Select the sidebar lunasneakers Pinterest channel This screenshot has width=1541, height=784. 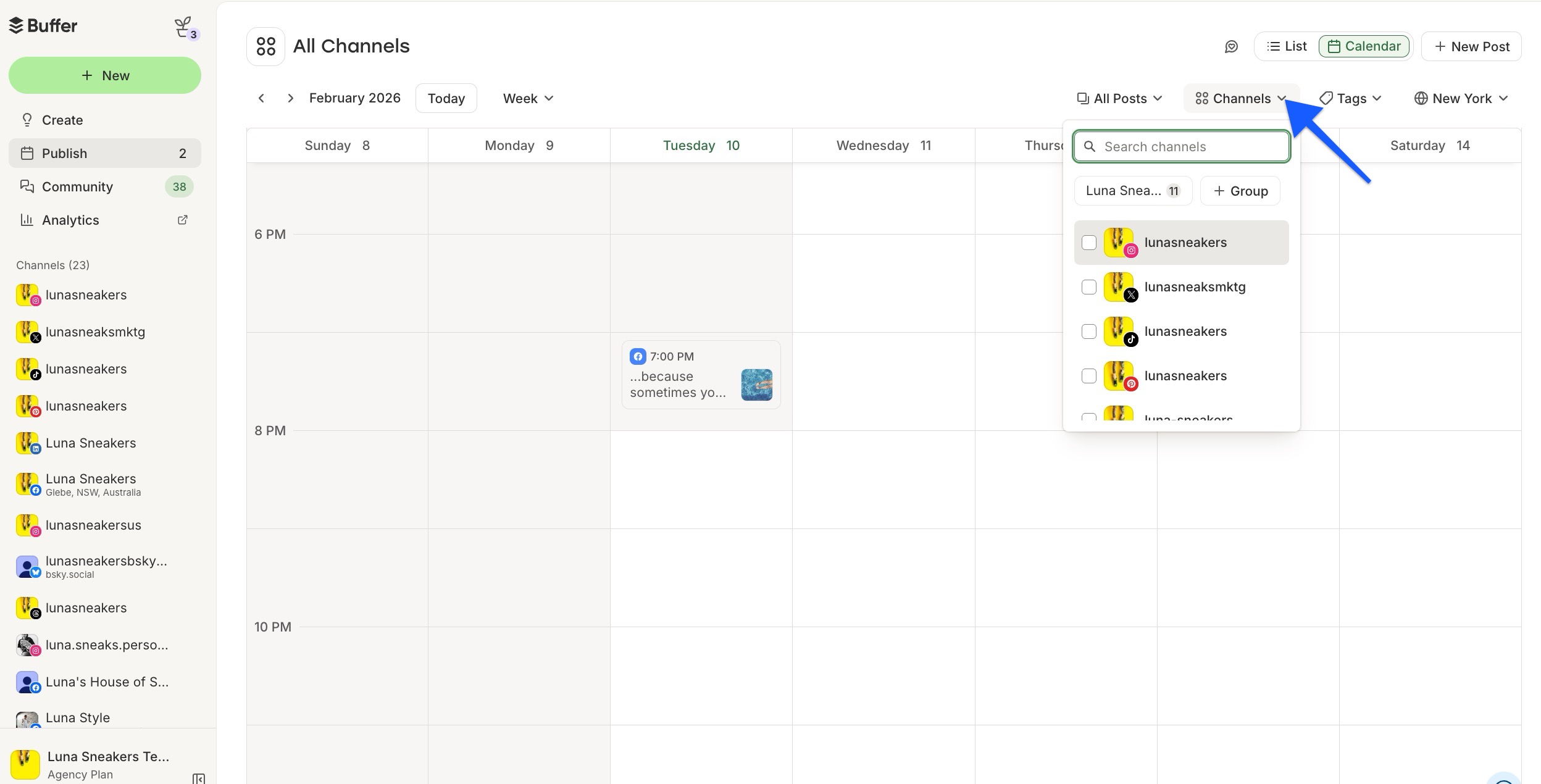click(x=105, y=406)
